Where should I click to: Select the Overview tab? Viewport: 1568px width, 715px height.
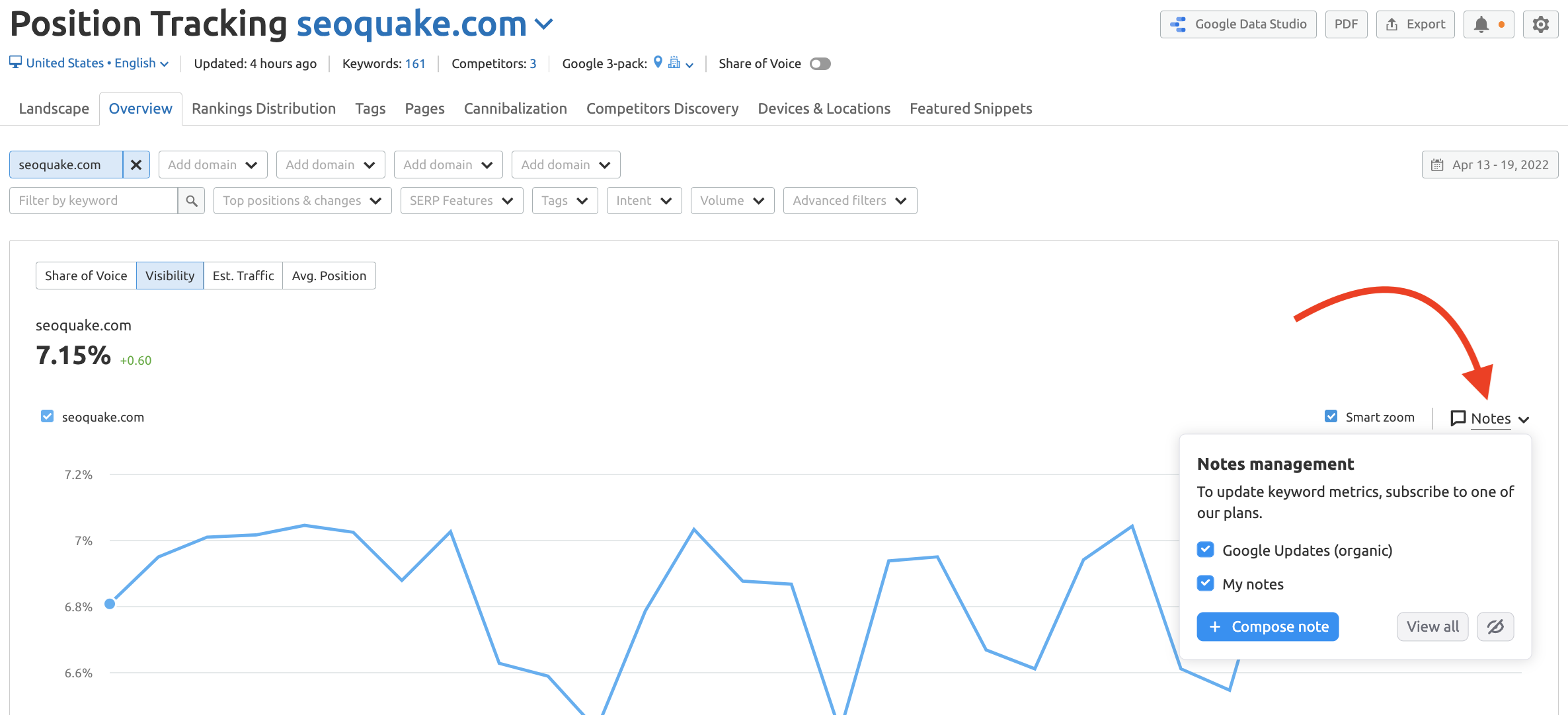click(x=140, y=108)
